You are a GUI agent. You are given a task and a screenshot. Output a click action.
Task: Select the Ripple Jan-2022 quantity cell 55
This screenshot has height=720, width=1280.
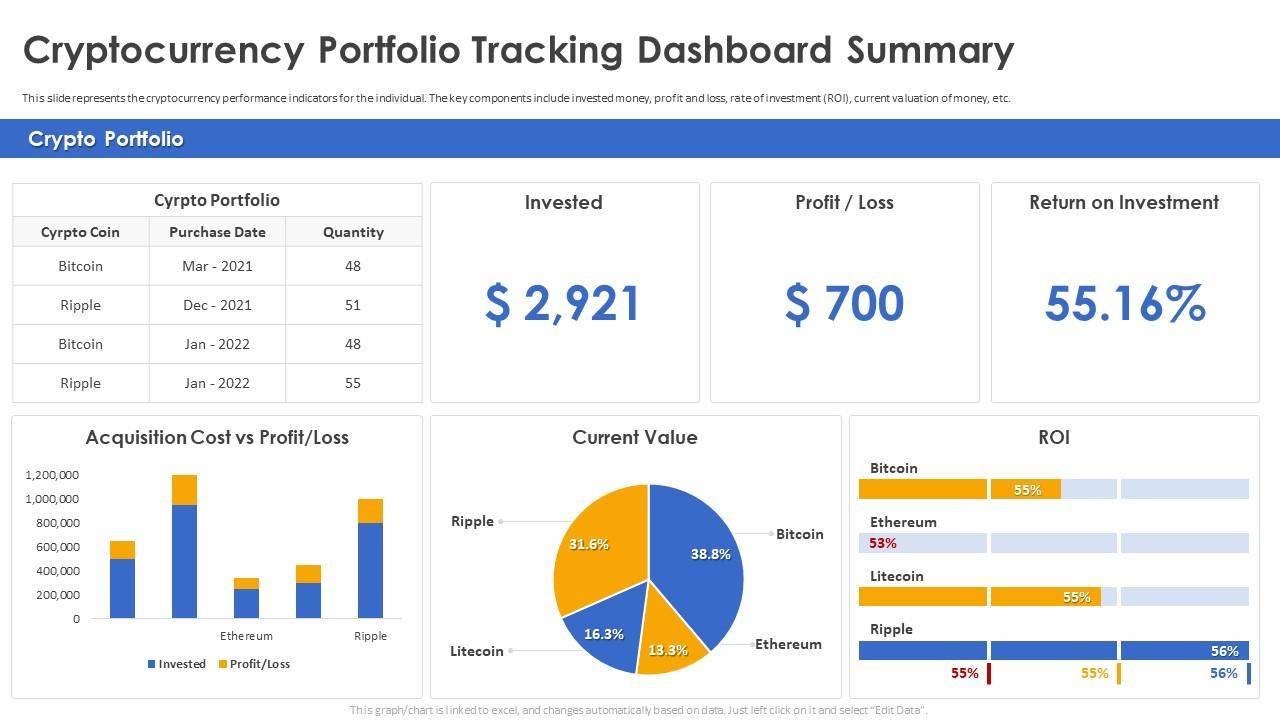(x=353, y=383)
